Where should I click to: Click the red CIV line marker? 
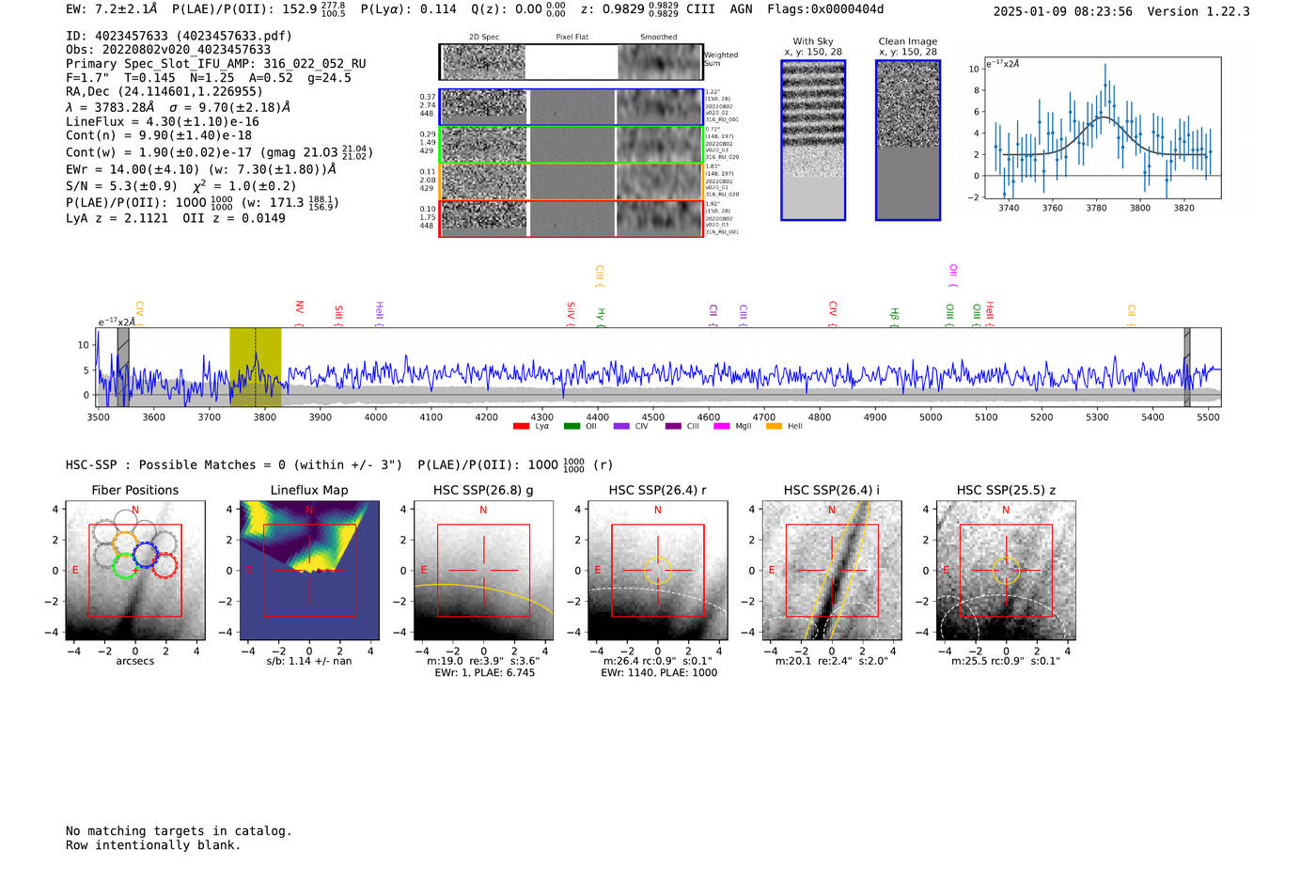833,315
